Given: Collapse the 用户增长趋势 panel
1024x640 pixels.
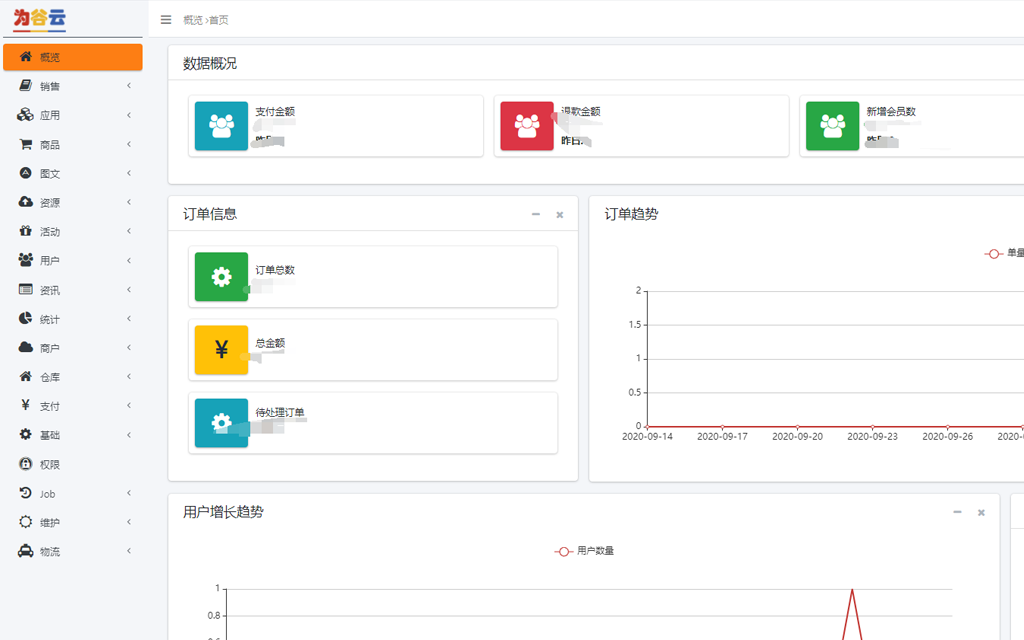Looking at the screenshot, I should tap(957, 512).
